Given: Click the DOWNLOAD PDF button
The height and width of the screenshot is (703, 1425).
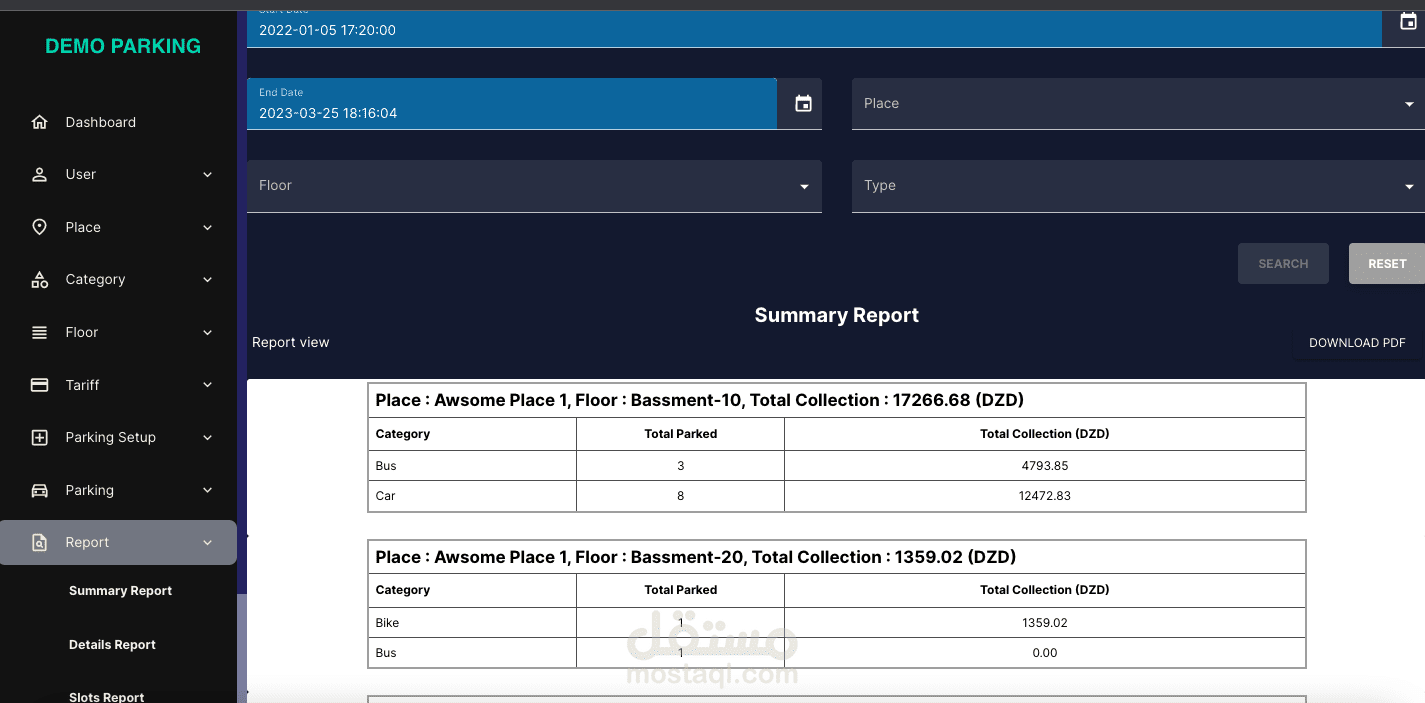Looking at the screenshot, I should 1357,343.
